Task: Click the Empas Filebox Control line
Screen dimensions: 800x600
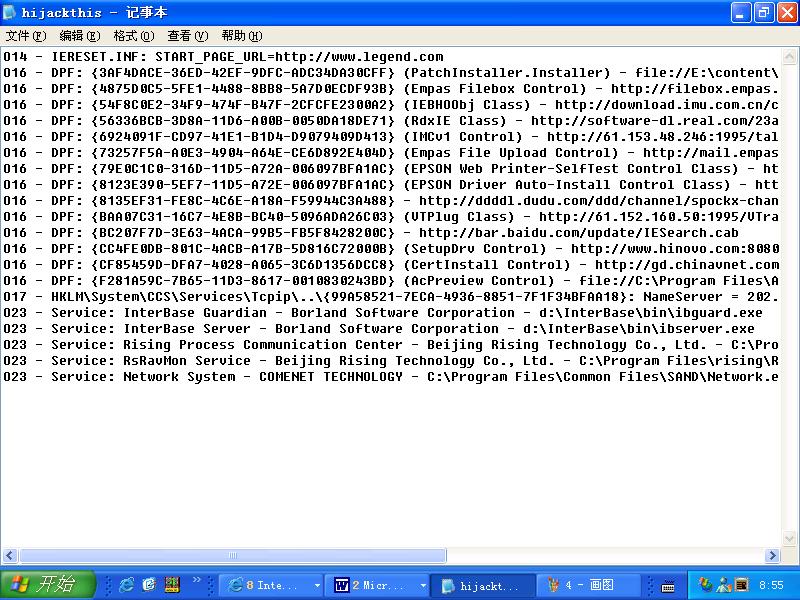Action: pyautogui.click(x=391, y=89)
